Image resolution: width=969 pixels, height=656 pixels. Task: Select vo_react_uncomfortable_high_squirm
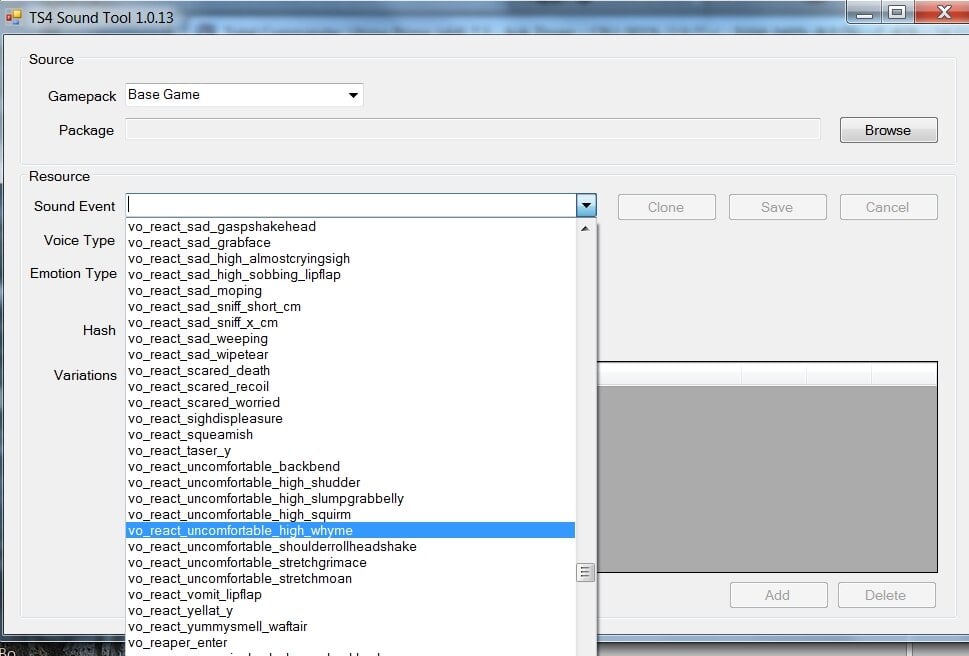click(350, 515)
